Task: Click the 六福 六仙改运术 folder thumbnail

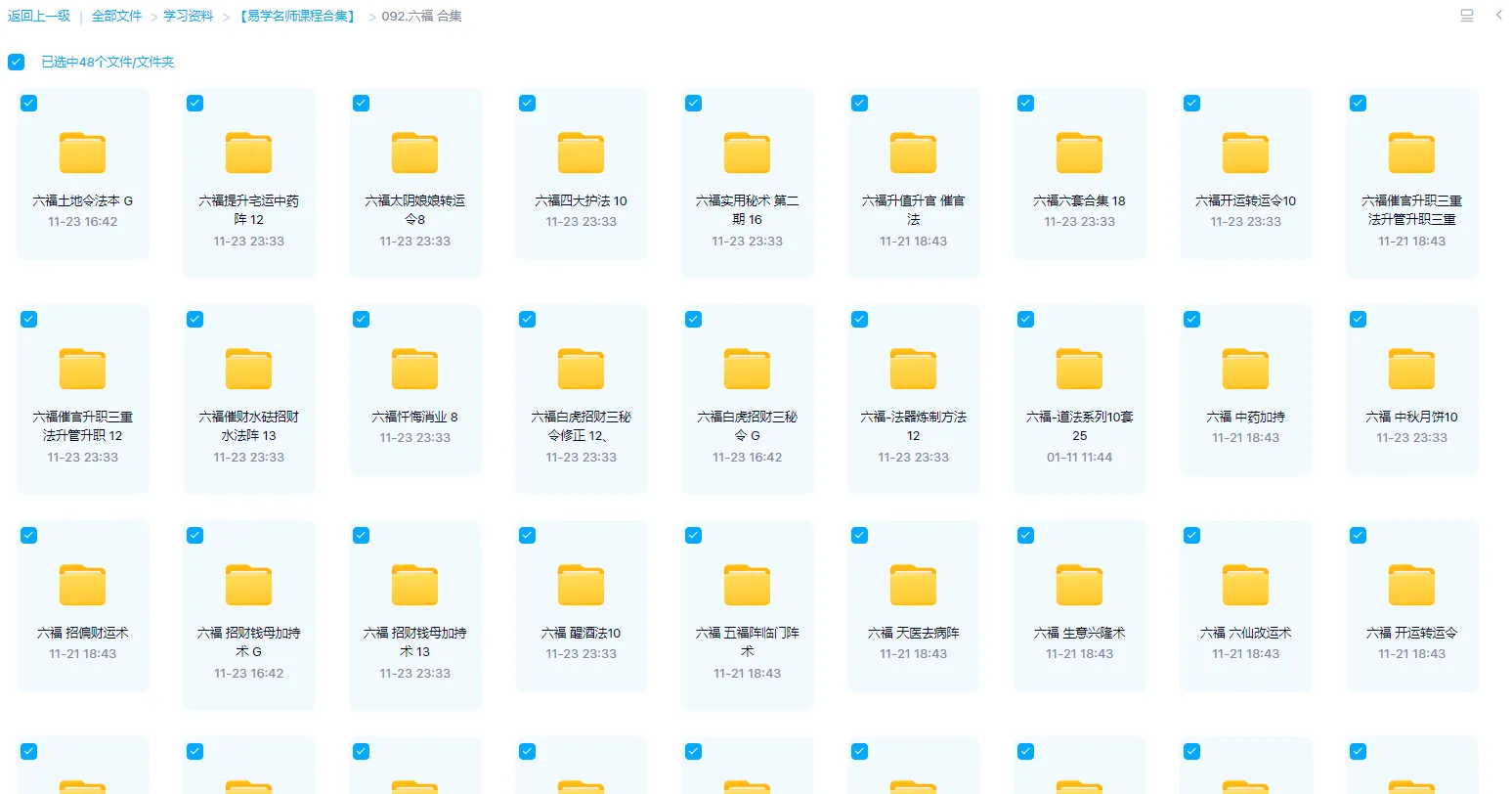Action: point(1246,586)
